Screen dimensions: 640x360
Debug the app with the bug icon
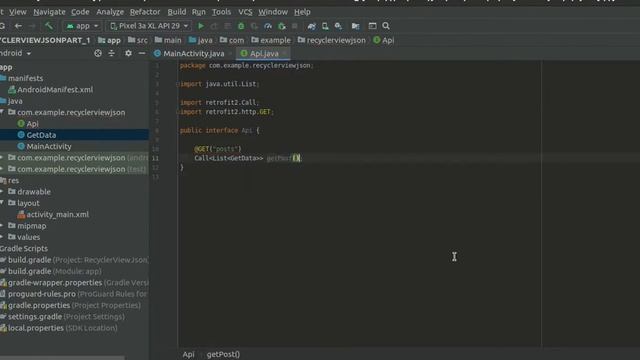pos(241,26)
